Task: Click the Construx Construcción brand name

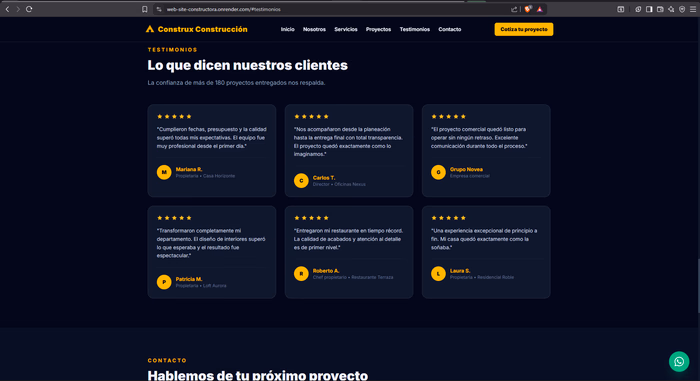Action: 203,29
